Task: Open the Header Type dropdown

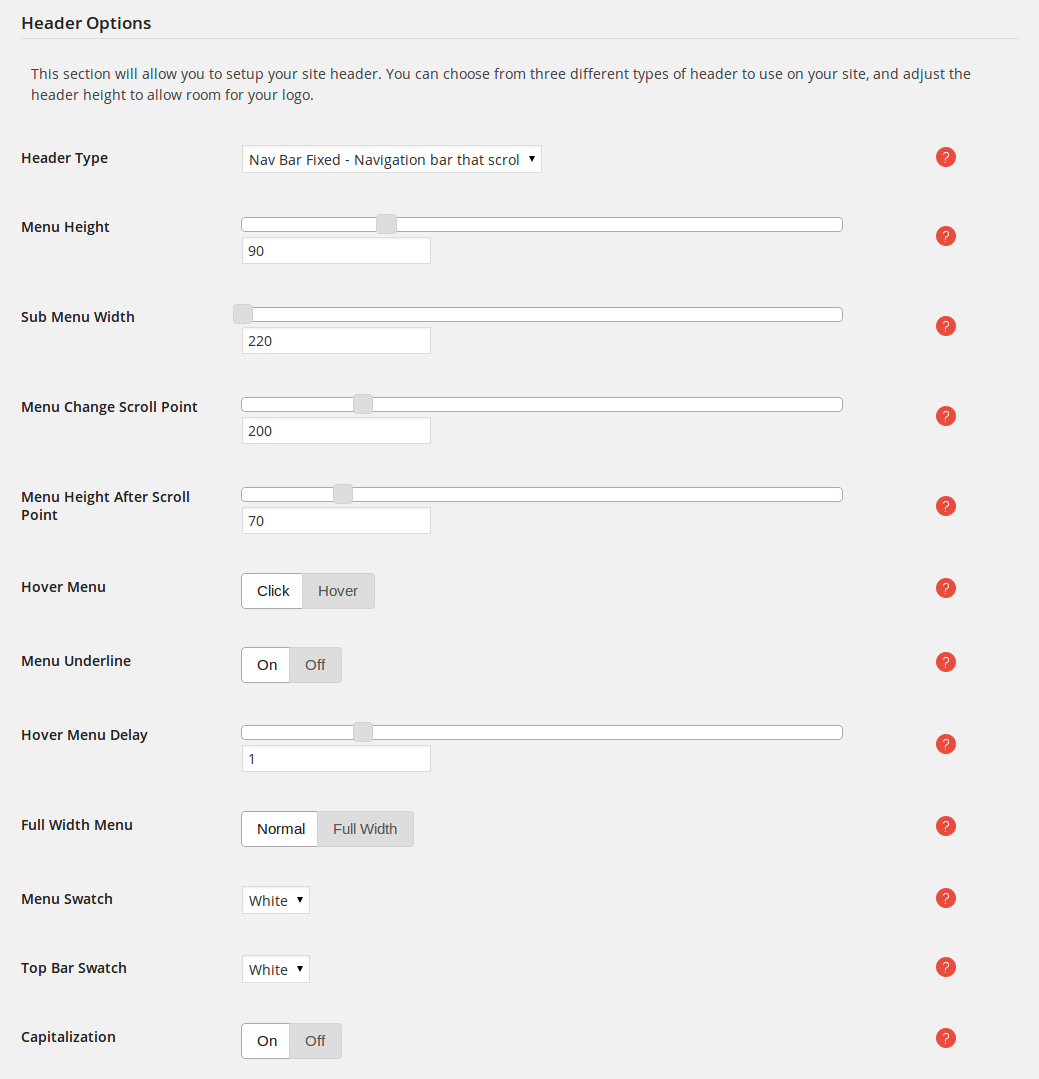Action: 392,160
